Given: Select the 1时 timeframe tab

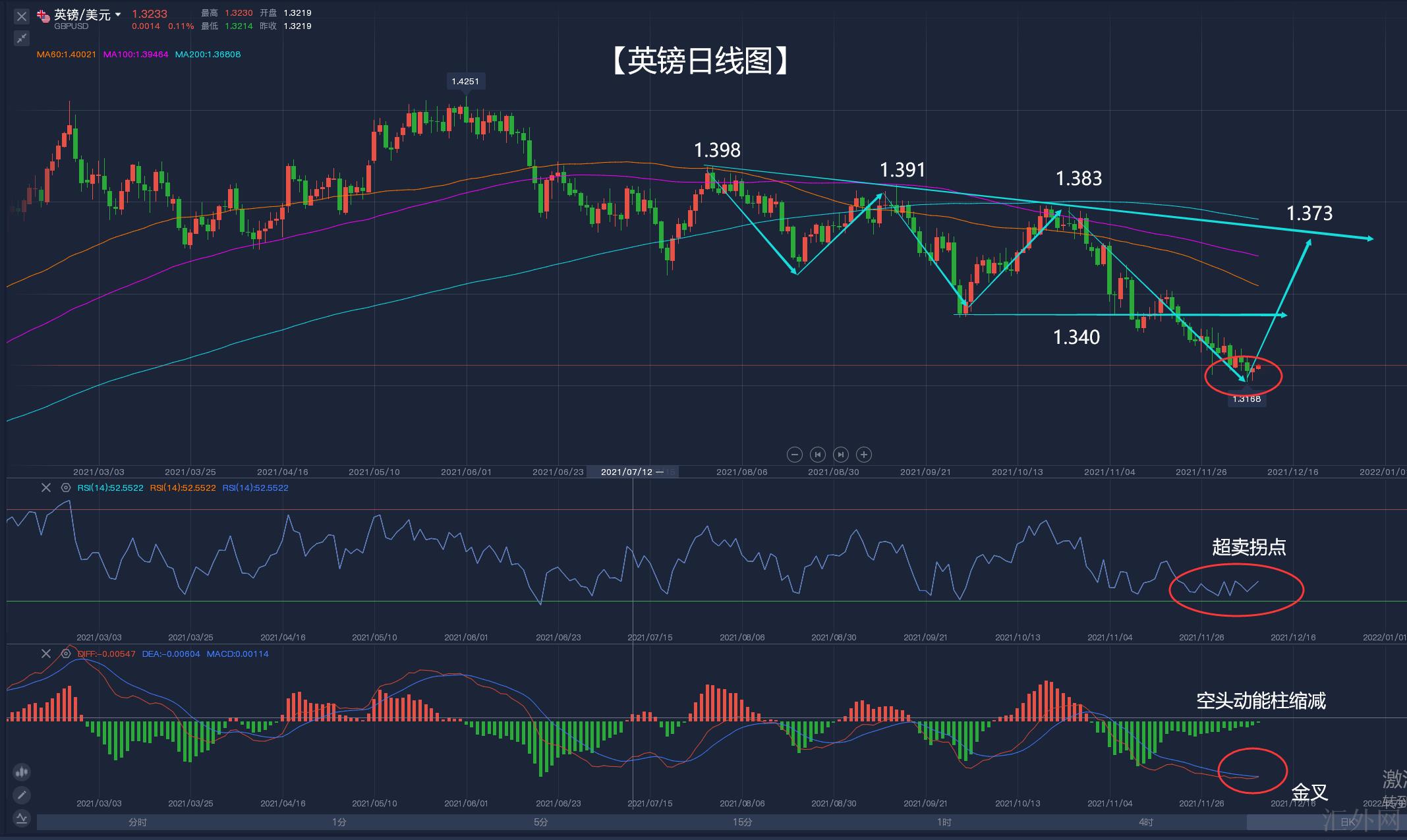Looking at the screenshot, I should (x=944, y=822).
